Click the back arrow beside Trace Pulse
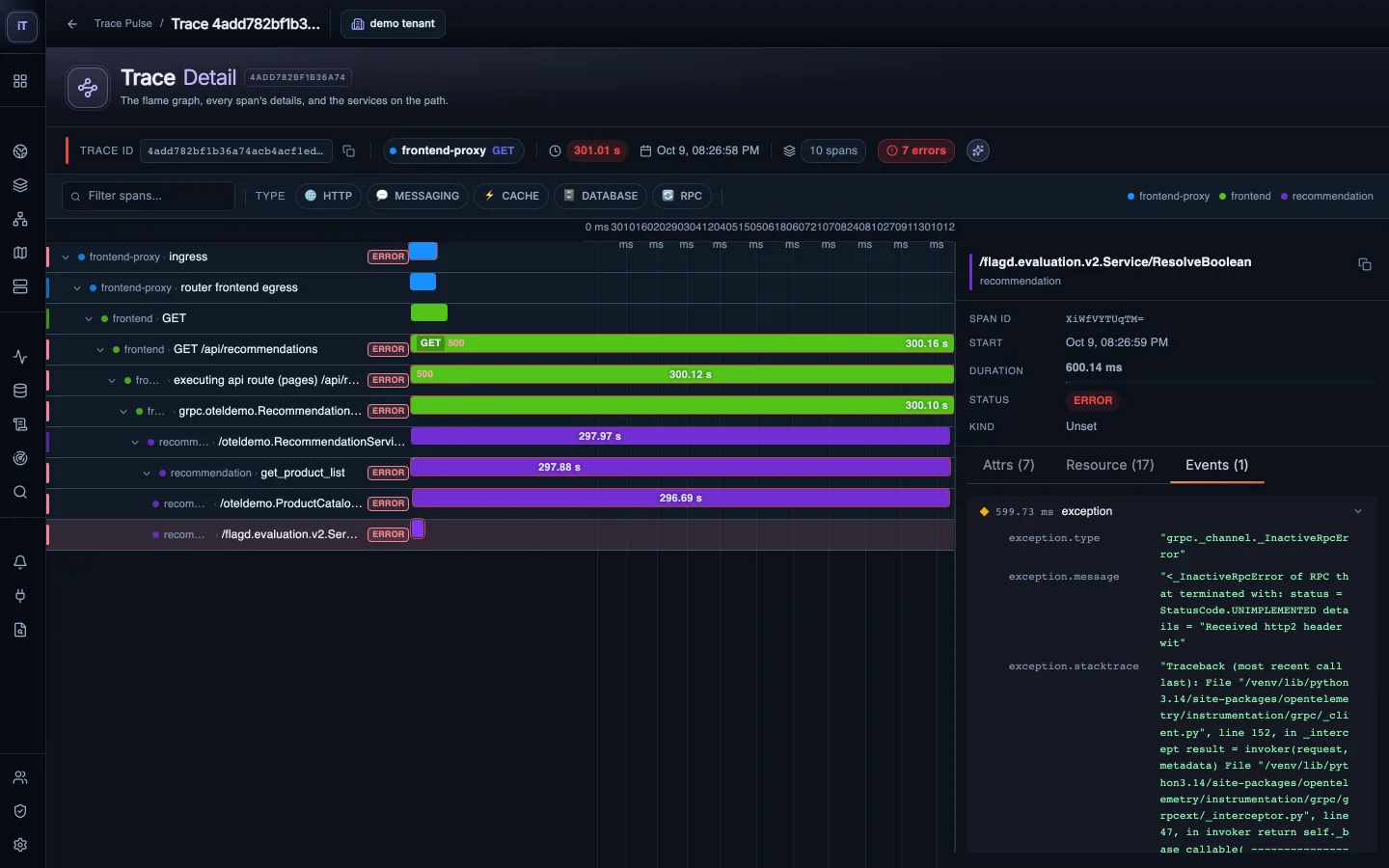 (72, 24)
